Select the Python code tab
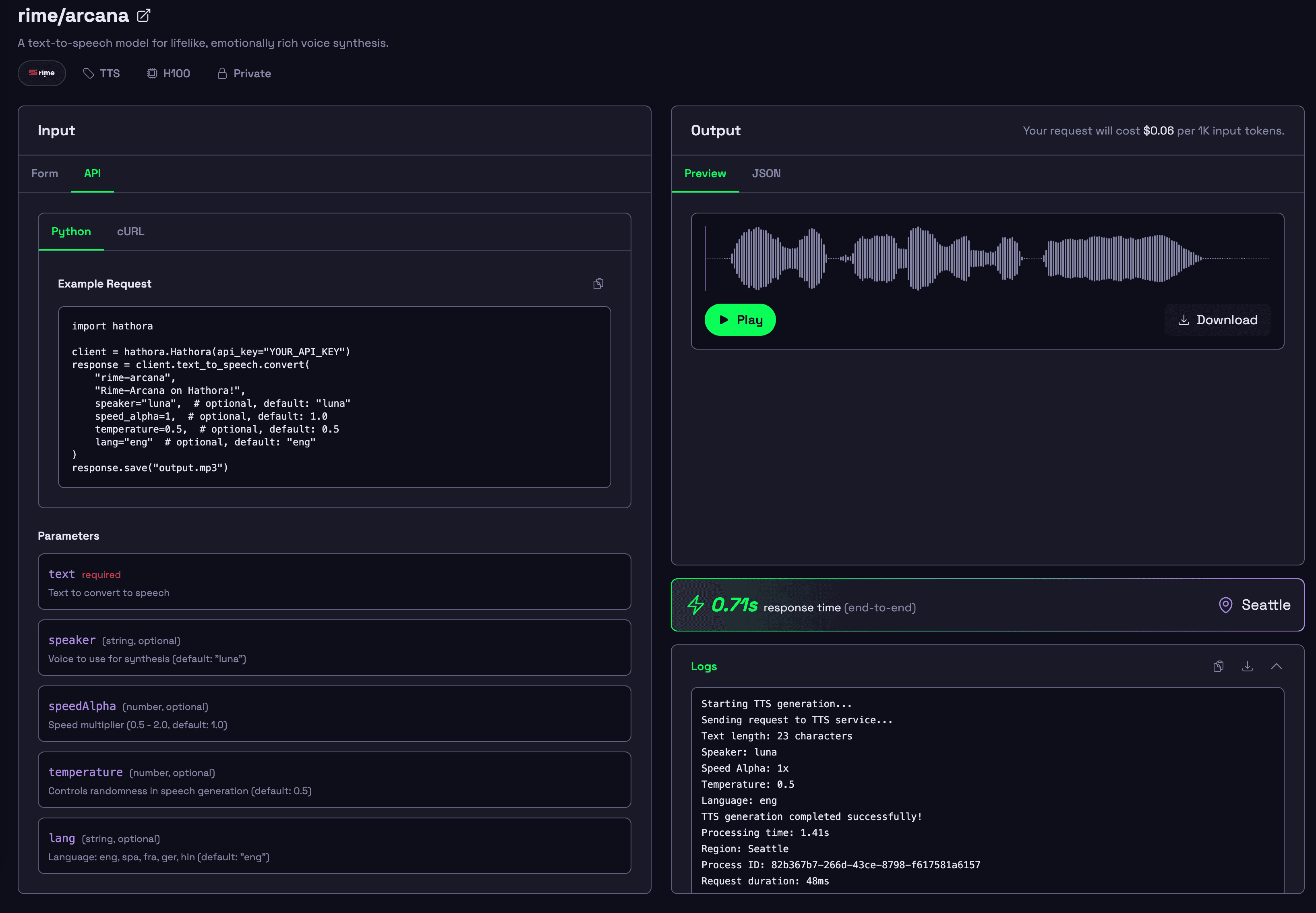 point(71,232)
